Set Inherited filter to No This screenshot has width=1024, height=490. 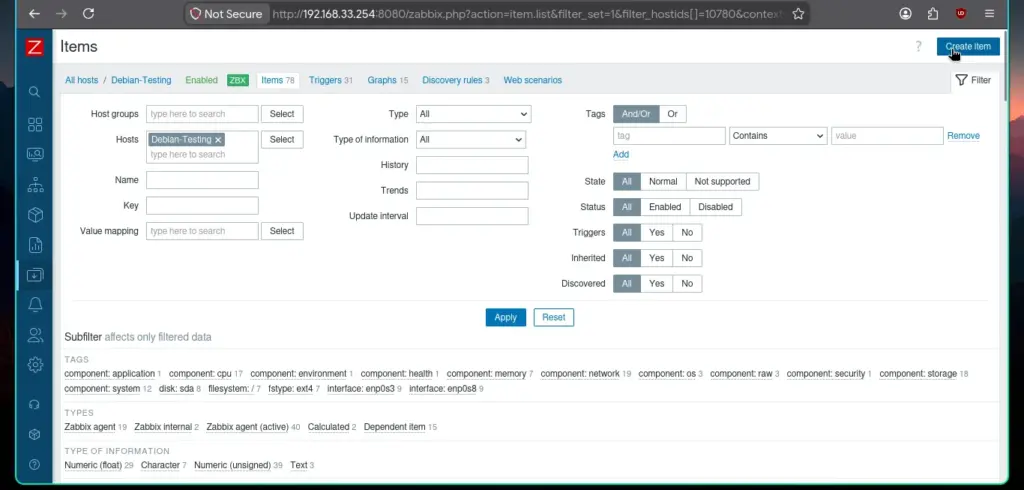[687, 258]
